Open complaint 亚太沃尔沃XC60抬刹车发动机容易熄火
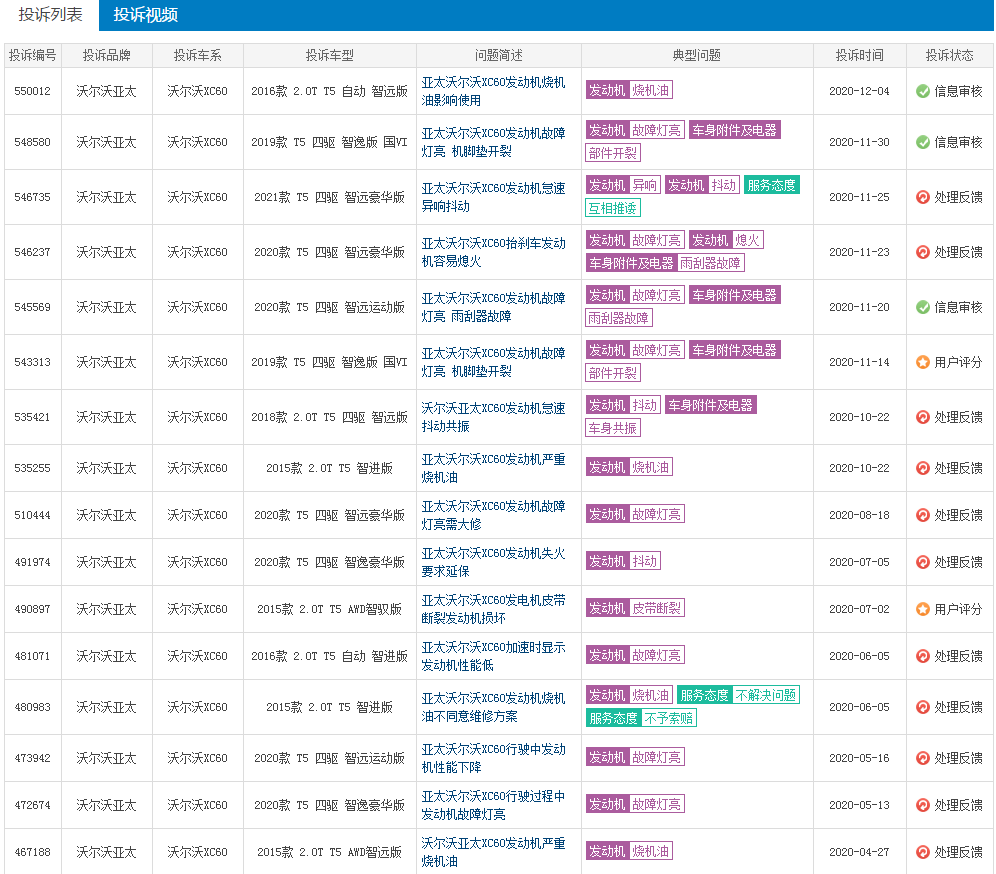Image resolution: width=996 pixels, height=874 pixels. 494,252
